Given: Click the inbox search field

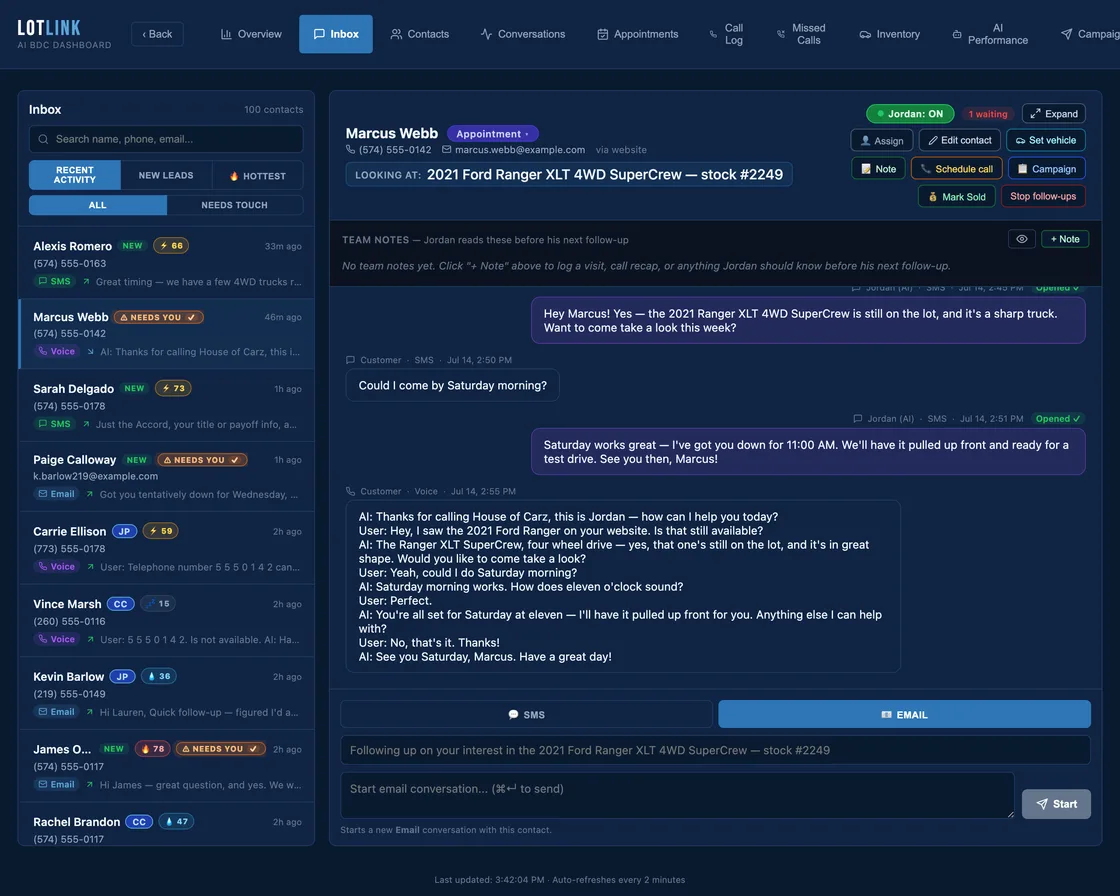Looking at the screenshot, I should [x=166, y=139].
